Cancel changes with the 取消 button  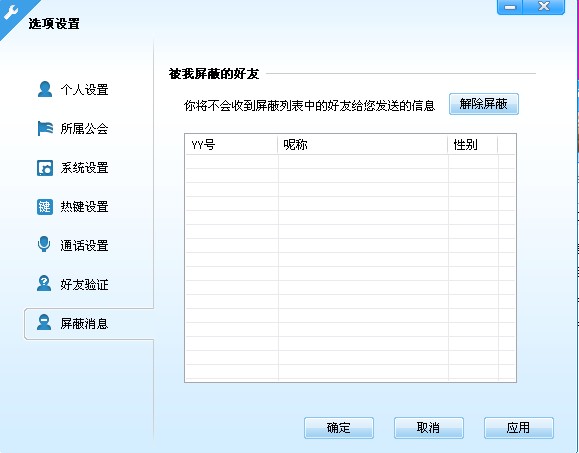pos(428,428)
